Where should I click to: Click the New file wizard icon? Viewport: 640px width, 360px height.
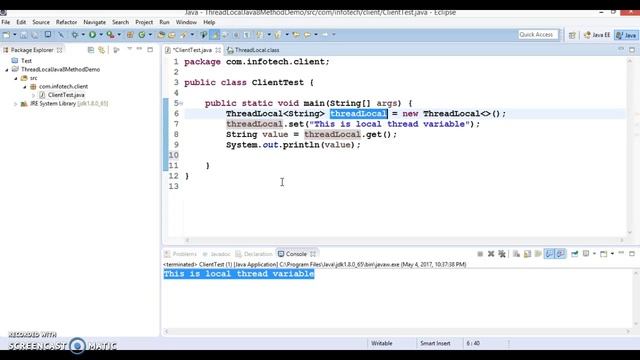point(7,35)
